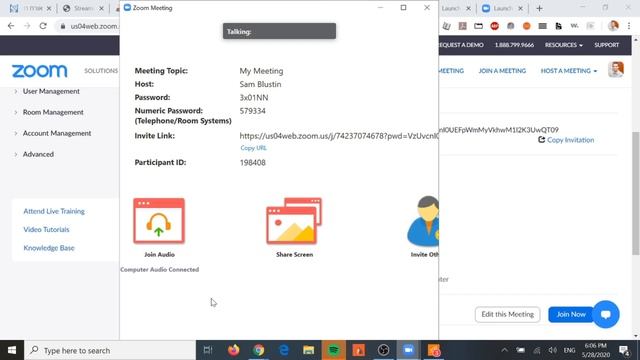Switch to Chrome in the taskbar
640x360 pixels.
click(x=258, y=350)
